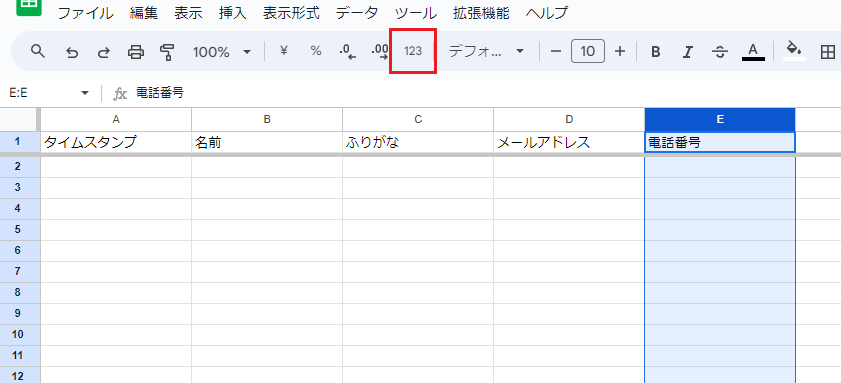Apply yen currency format
This screenshot has height=383, width=841.
coord(284,51)
